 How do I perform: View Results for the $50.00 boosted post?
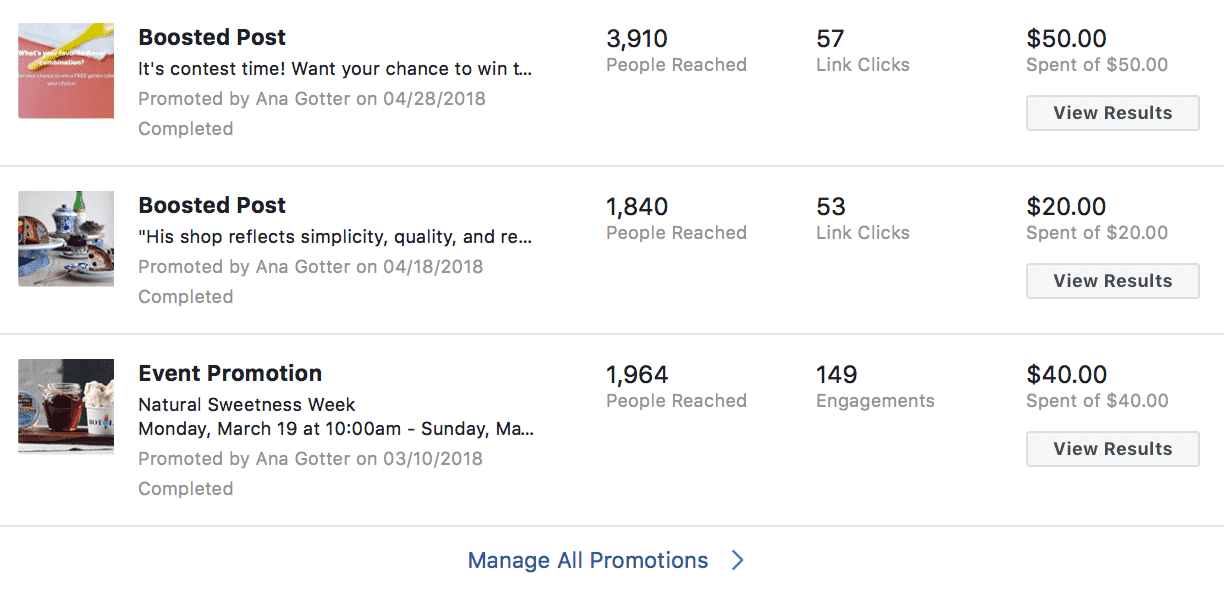pos(1112,113)
